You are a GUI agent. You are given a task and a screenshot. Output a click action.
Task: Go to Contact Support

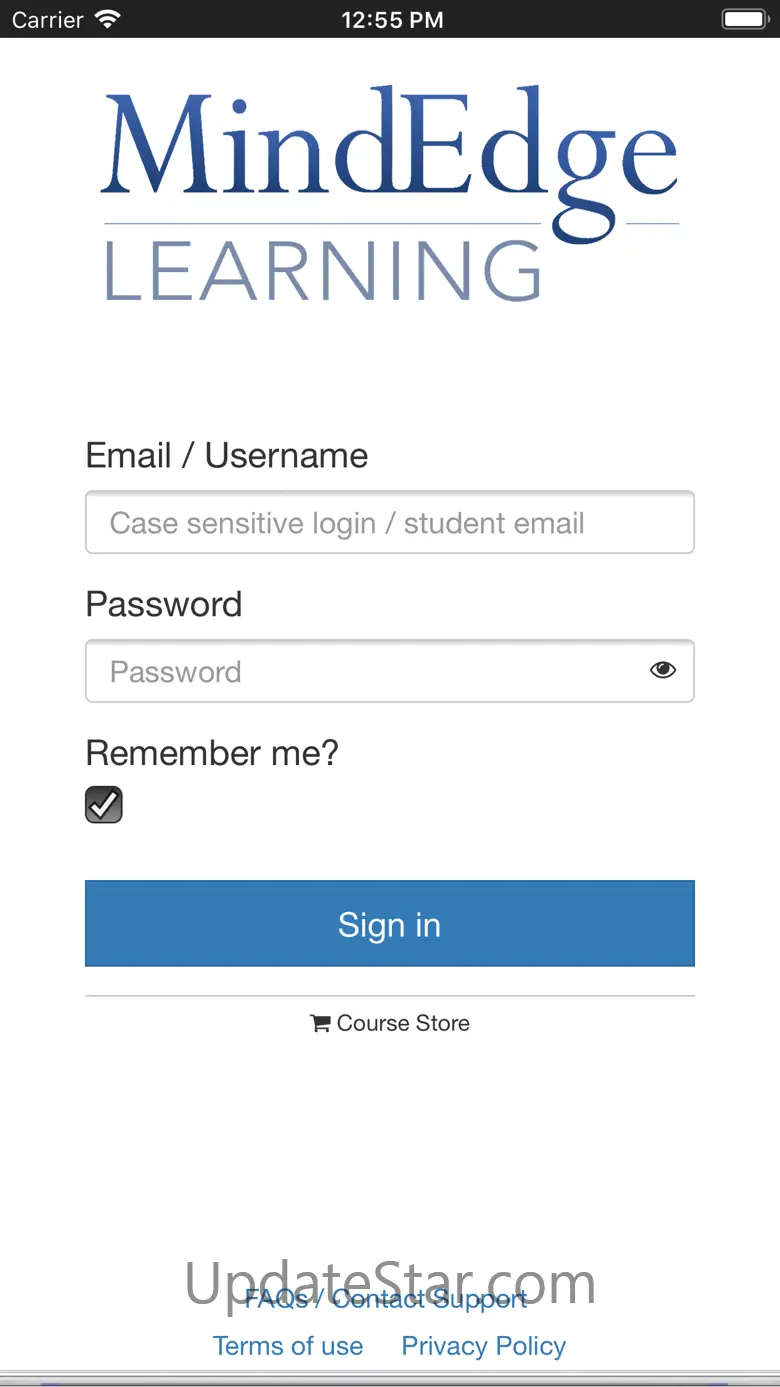click(430, 1300)
